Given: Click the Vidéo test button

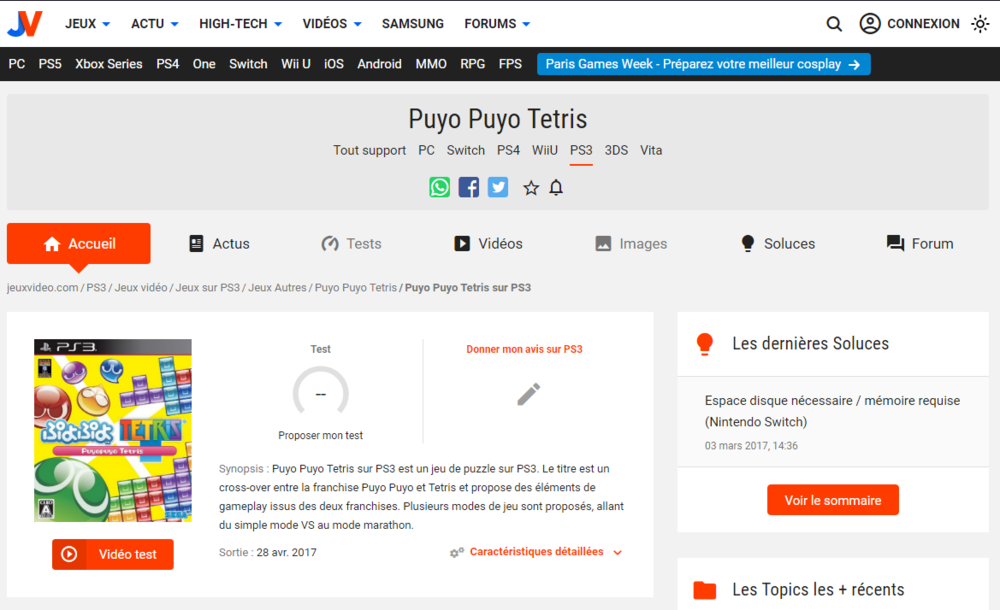Looking at the screenshot, I should [x=113, y=554].
